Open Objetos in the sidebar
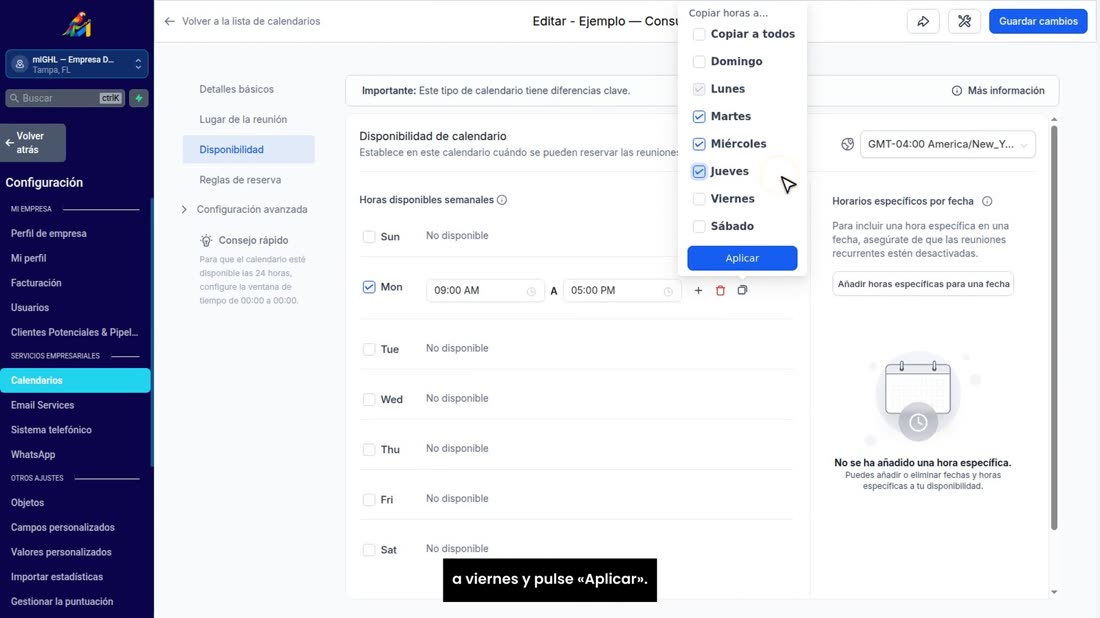Image resolution: width=1100 pixels, height=618 pixels. pos(27,502)
